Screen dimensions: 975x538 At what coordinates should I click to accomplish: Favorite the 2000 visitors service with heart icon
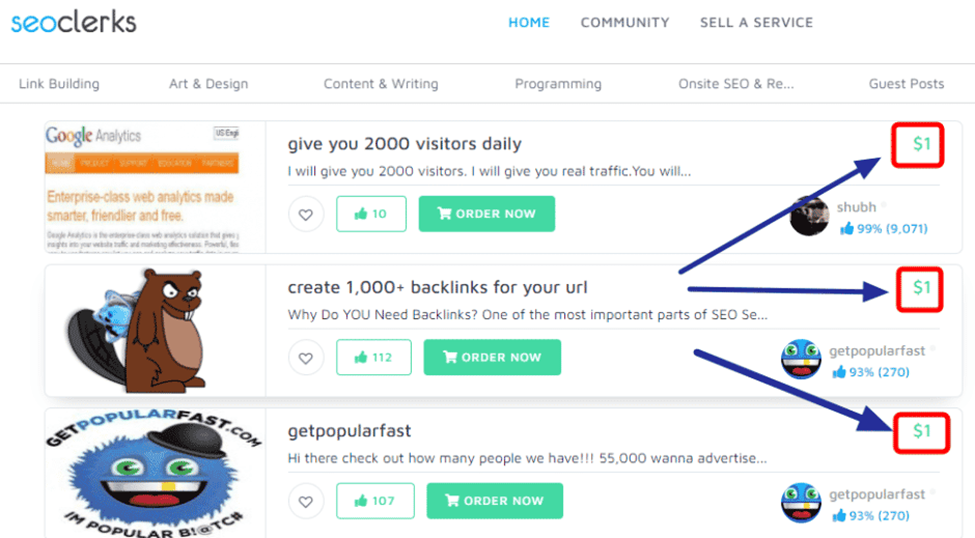click(306, 214)
